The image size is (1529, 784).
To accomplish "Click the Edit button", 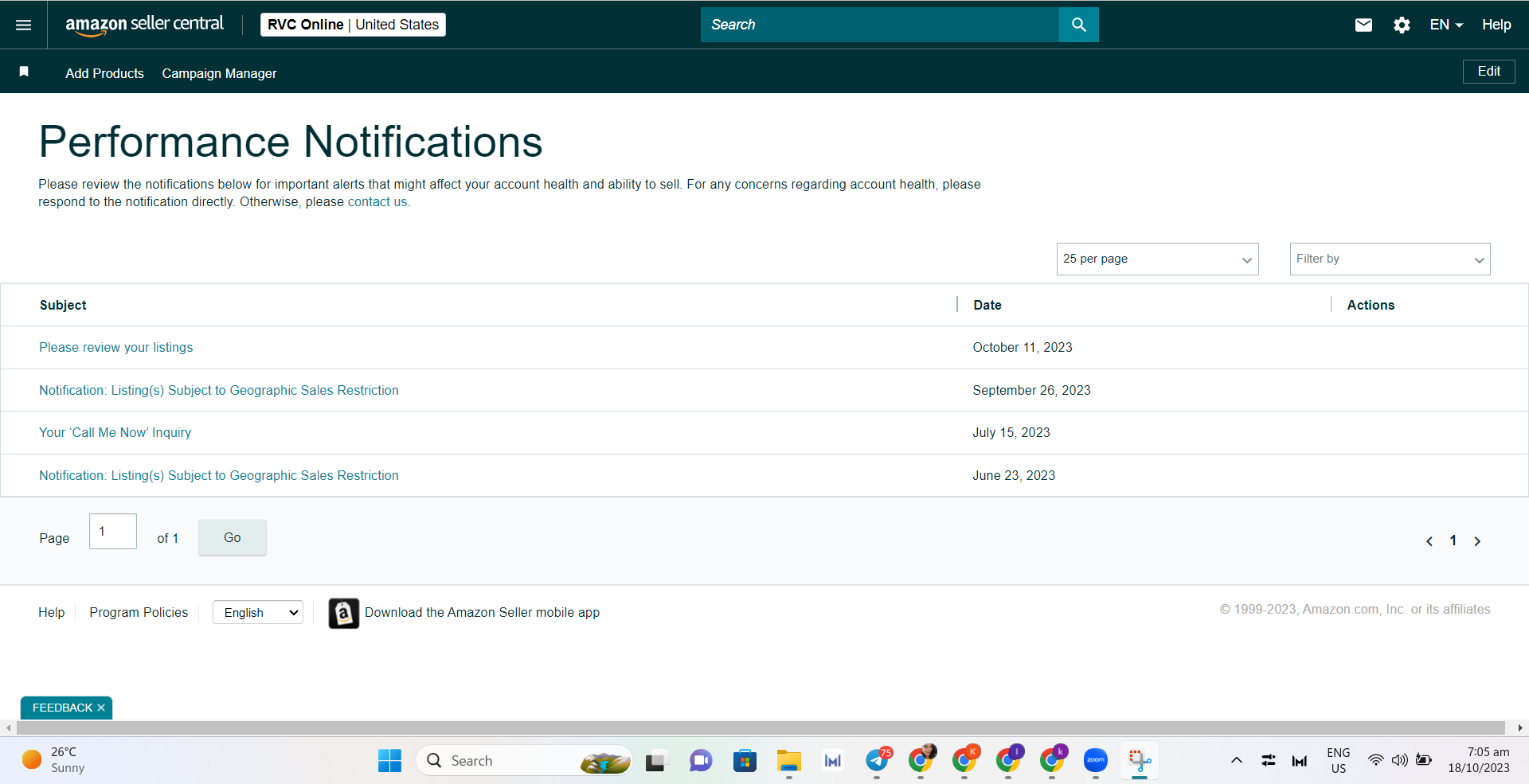I will pos(1488,72).
